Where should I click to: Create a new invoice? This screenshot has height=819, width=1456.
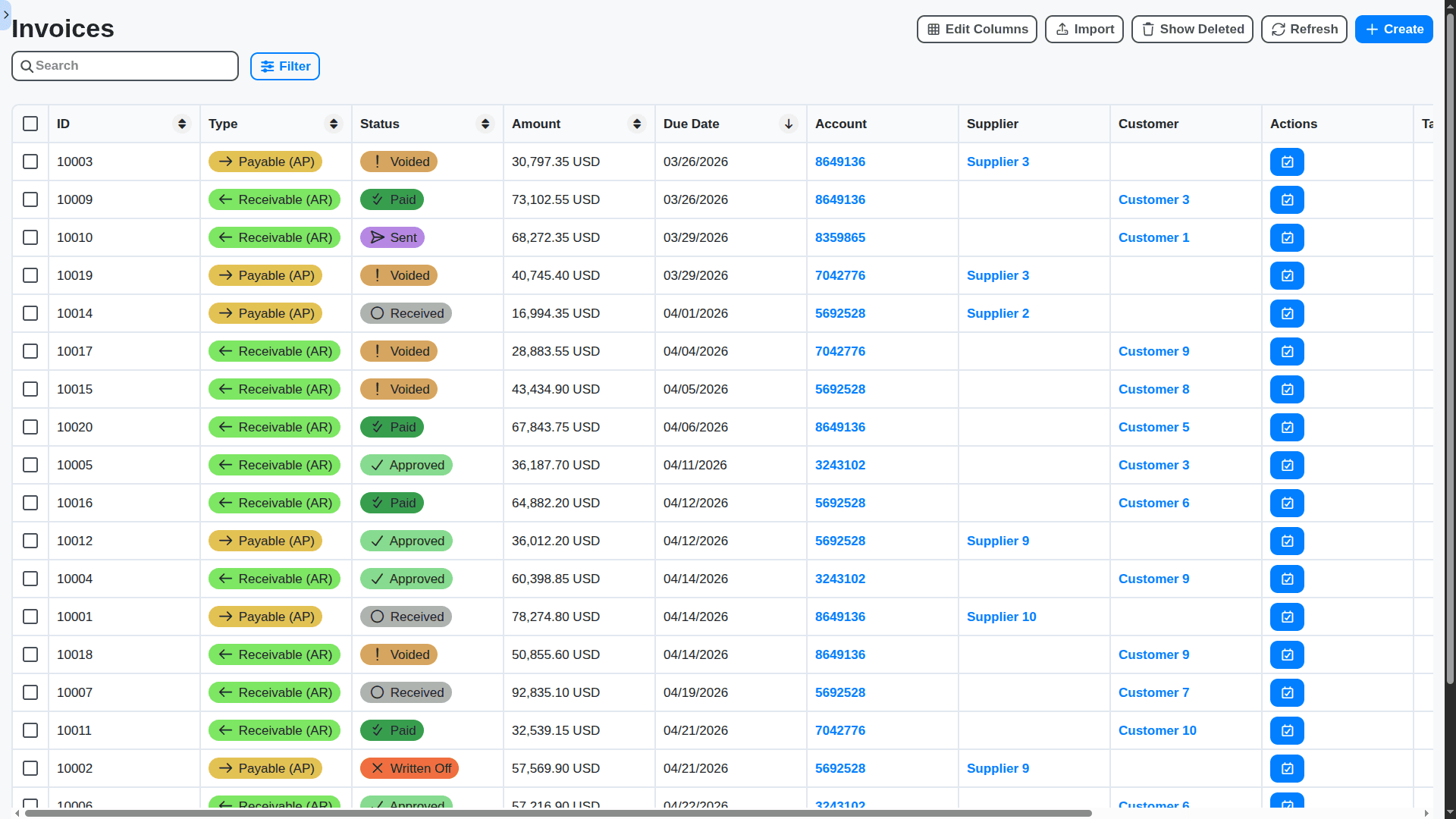(x=1393, y=29)
